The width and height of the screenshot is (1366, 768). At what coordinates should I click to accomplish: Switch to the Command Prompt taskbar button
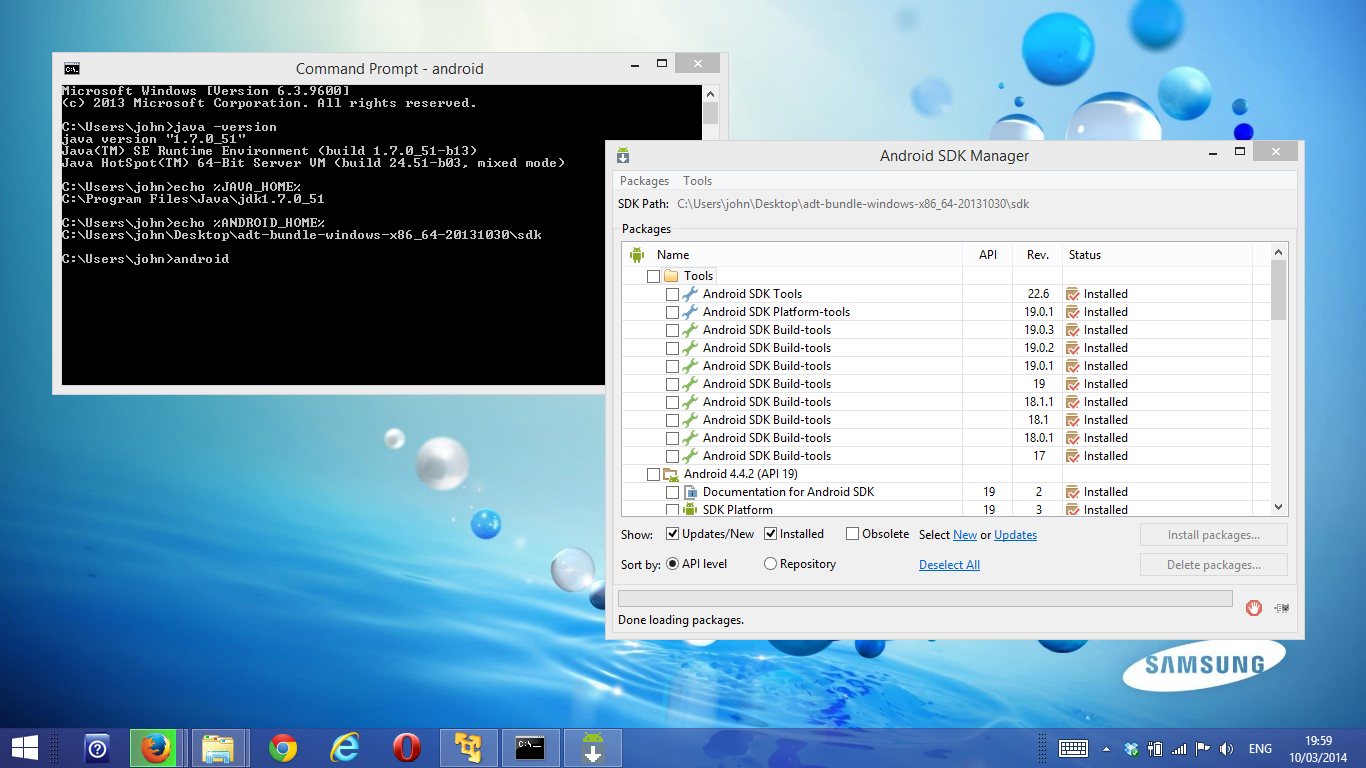pos(530,748)
